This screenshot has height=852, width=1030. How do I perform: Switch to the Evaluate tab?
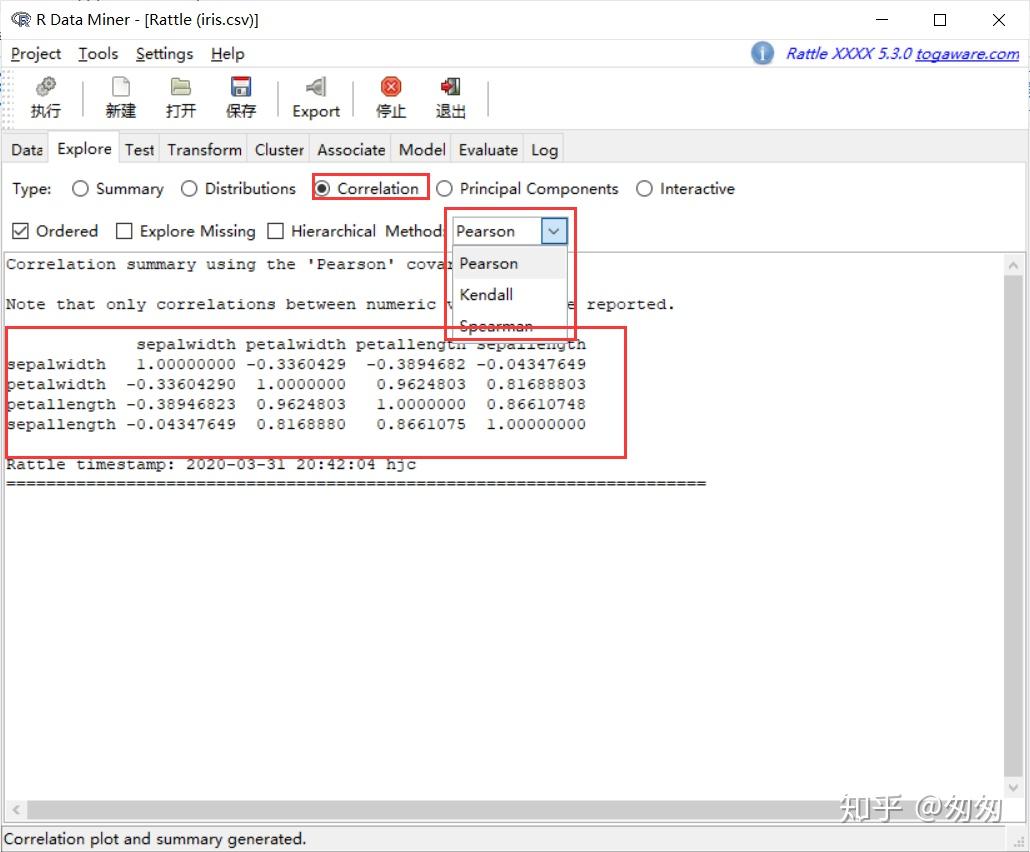pos(488,150)
